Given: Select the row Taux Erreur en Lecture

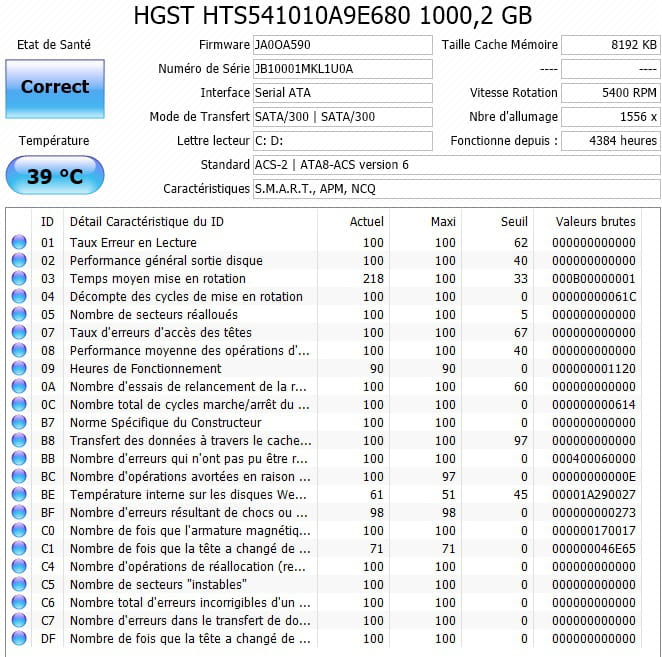Looking at the screenshot, I should pos(324,242).
